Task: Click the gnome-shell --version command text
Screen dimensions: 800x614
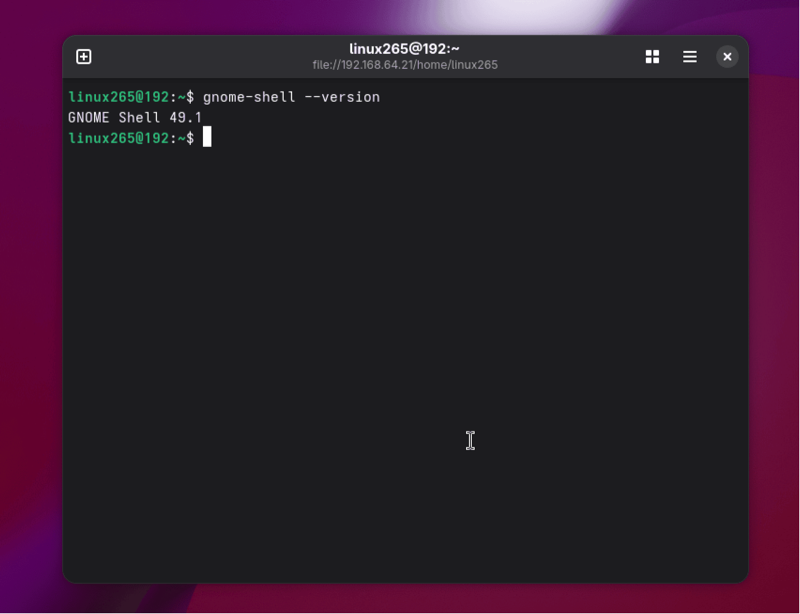Action: tap(291, 97)
